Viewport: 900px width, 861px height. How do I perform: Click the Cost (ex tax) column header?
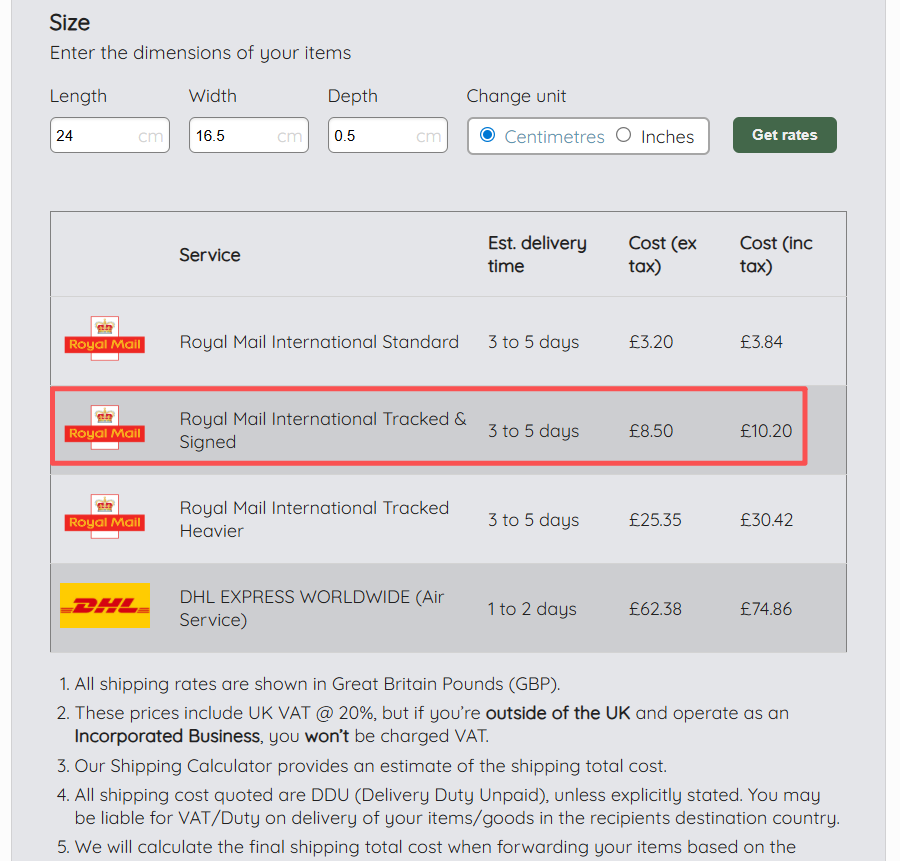[x=662, y=255]
